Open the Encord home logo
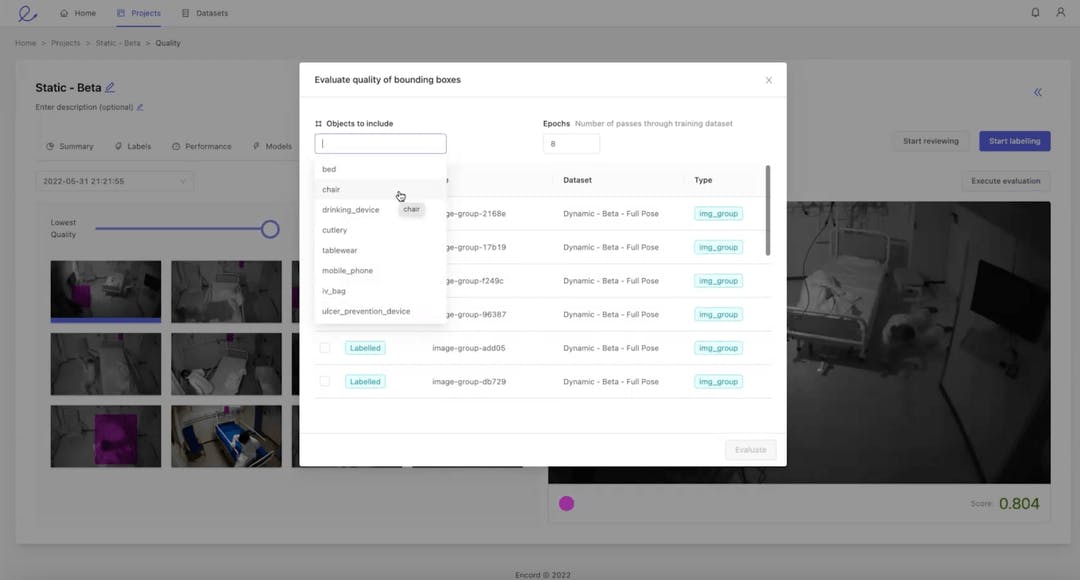 click(x=28, y=12)
